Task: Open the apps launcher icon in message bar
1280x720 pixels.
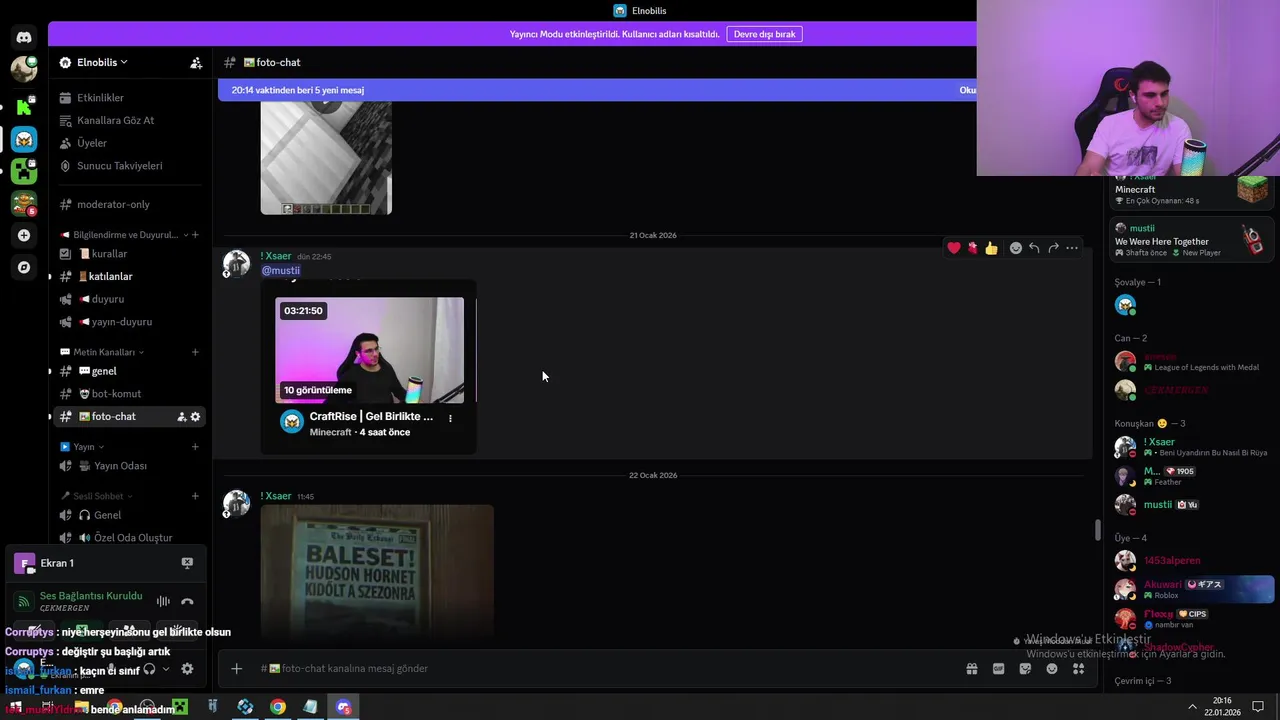Action: tap(1078, 669)
